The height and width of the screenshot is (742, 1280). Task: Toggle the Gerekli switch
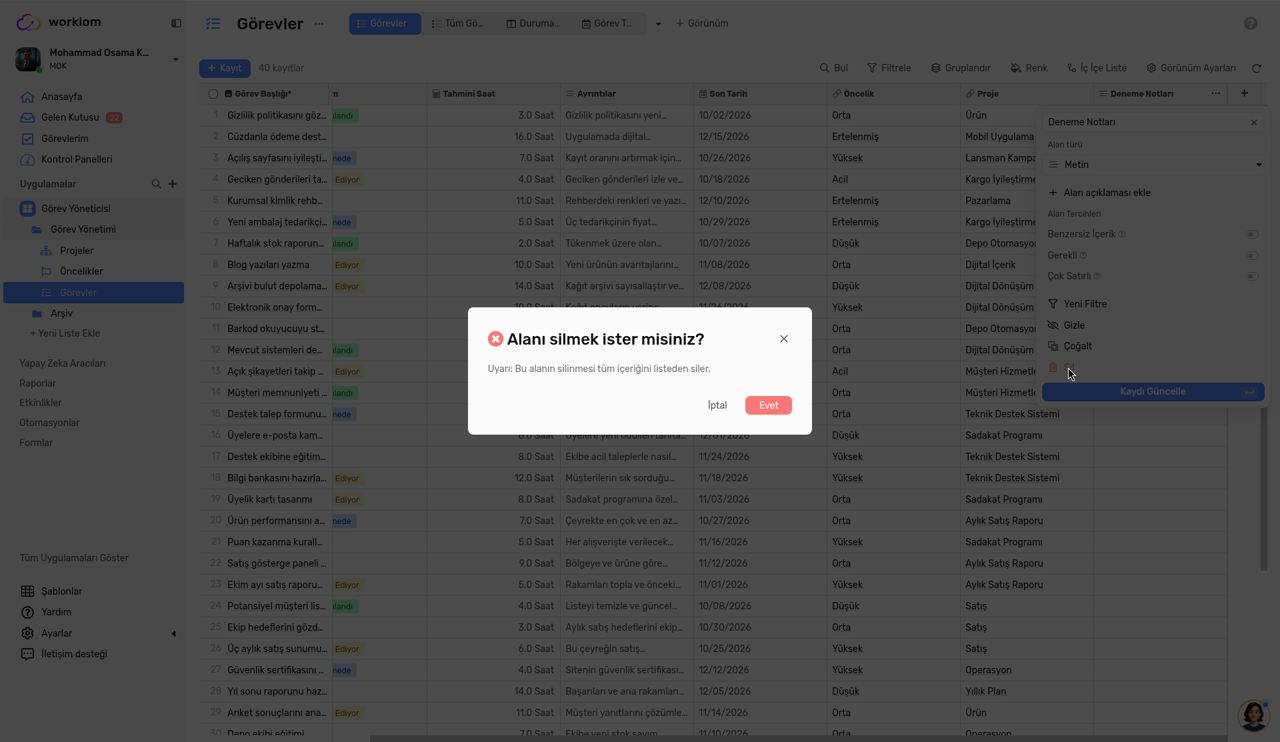(1252, 256)
